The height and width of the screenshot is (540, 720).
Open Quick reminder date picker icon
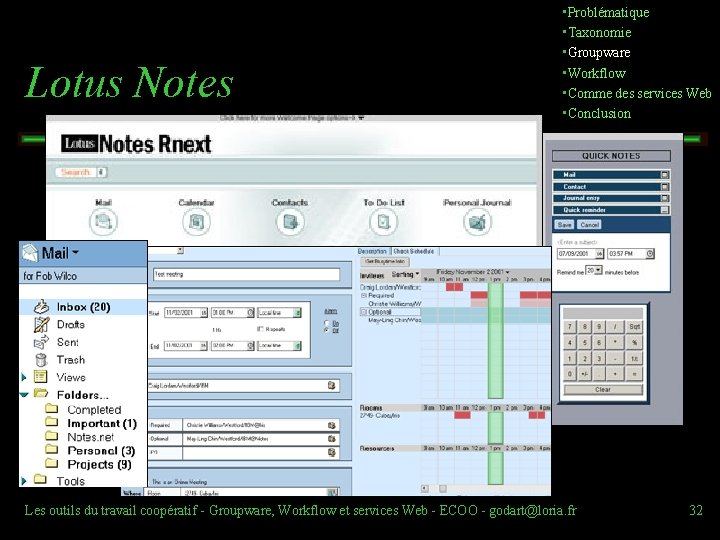click(x=599, y=253)
